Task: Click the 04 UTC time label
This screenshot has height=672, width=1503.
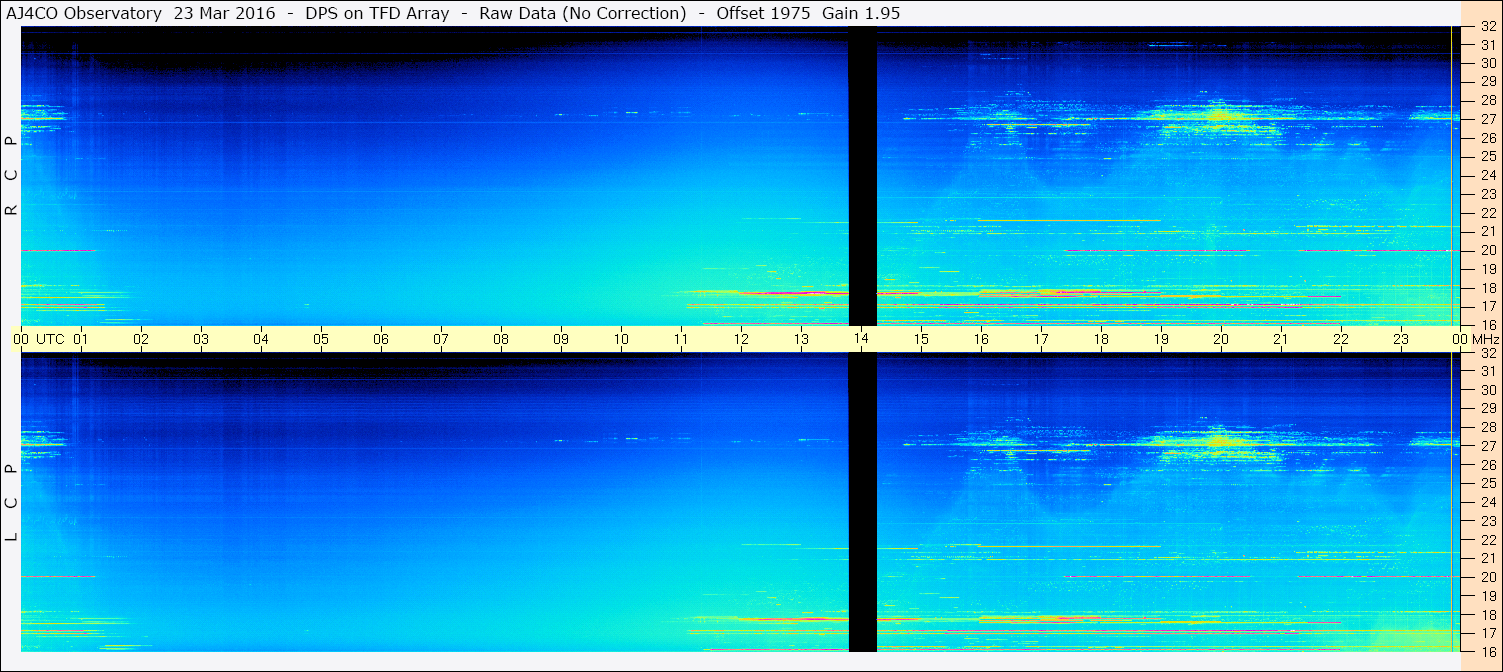Action: [261, 339]
